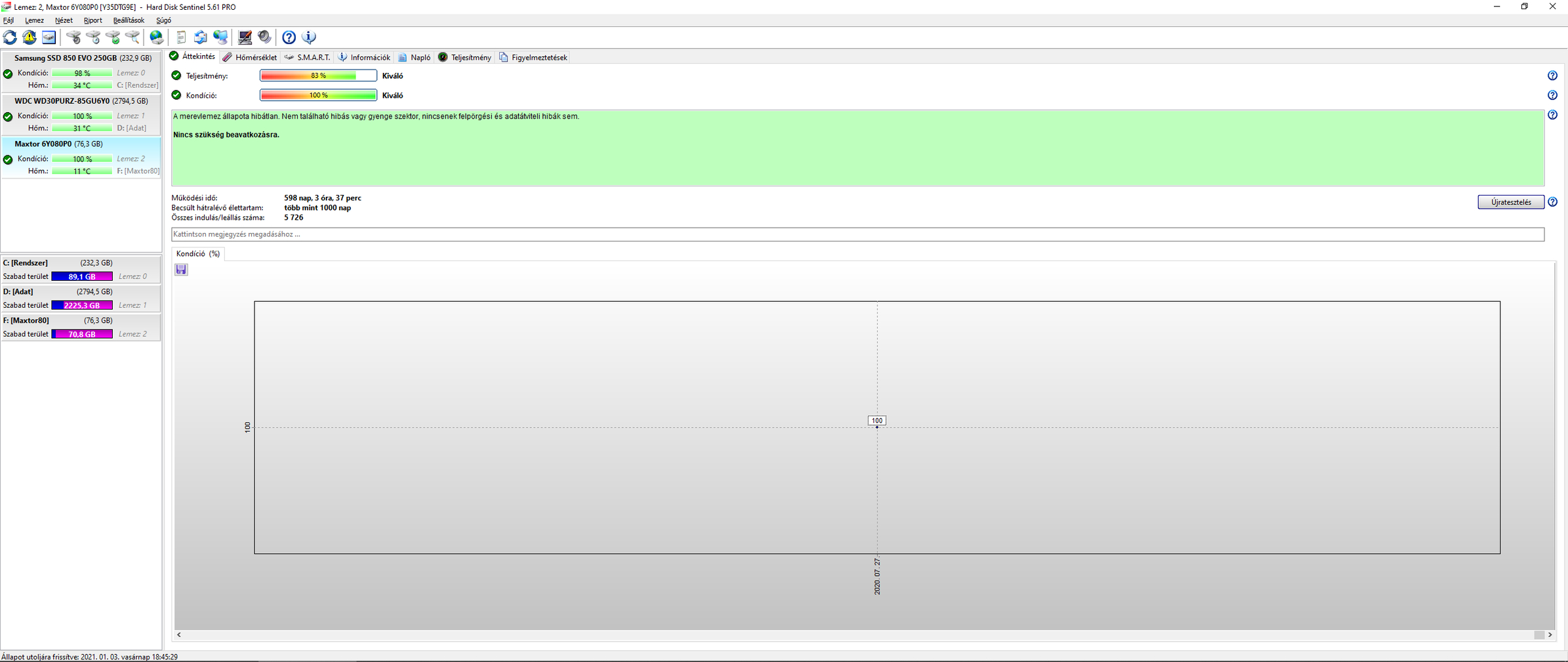The image size is (1568, 662).
Task: Click the disk with camera toolbar icon
Action: pos(73,37)
